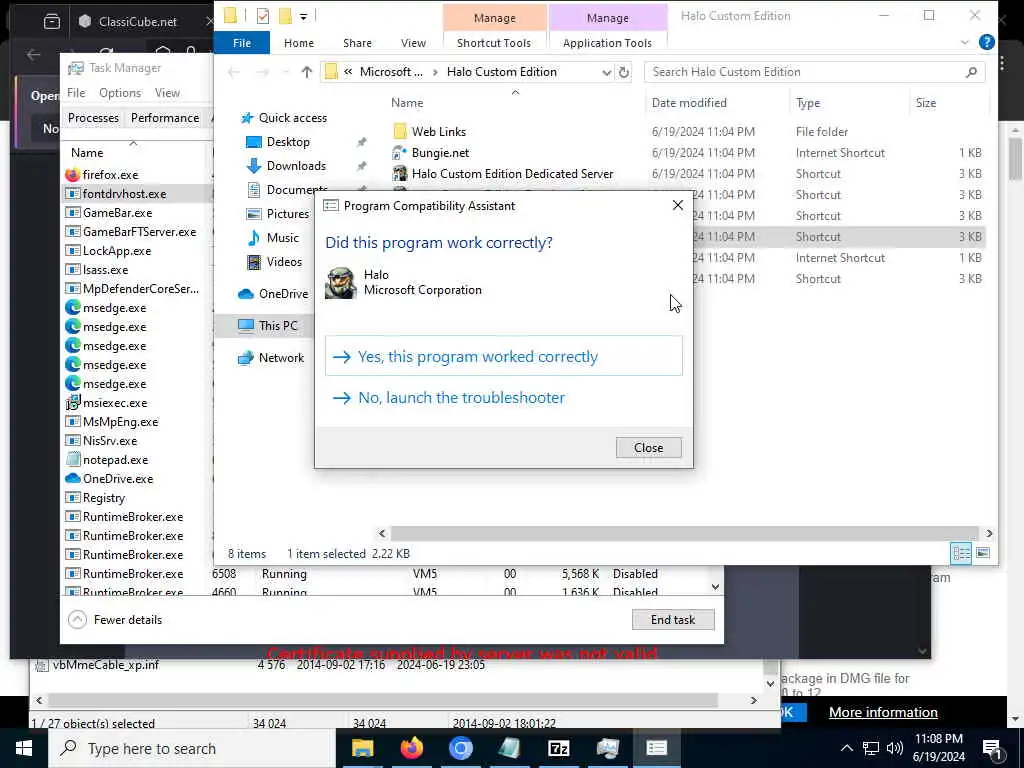Click End task in Task Manager
The width and height of the screenshot is (1024, 768).
[673, 619]
